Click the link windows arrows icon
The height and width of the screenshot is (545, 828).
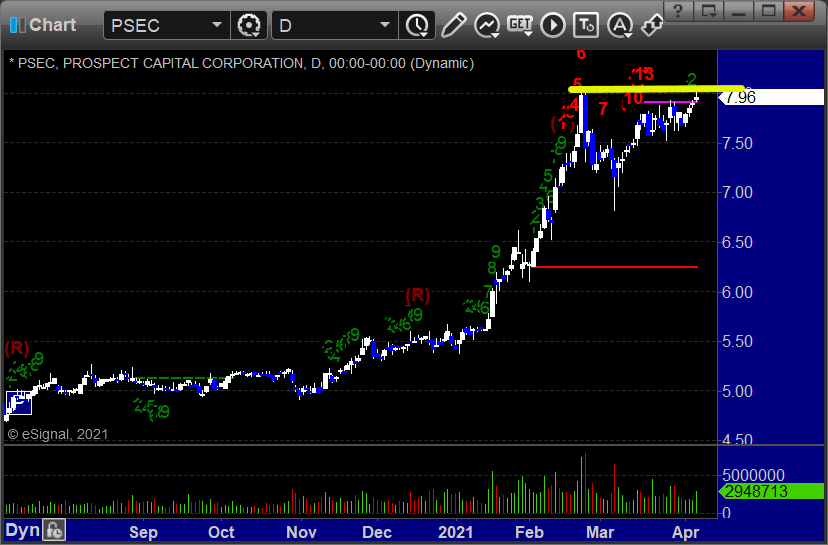(652, 25)
